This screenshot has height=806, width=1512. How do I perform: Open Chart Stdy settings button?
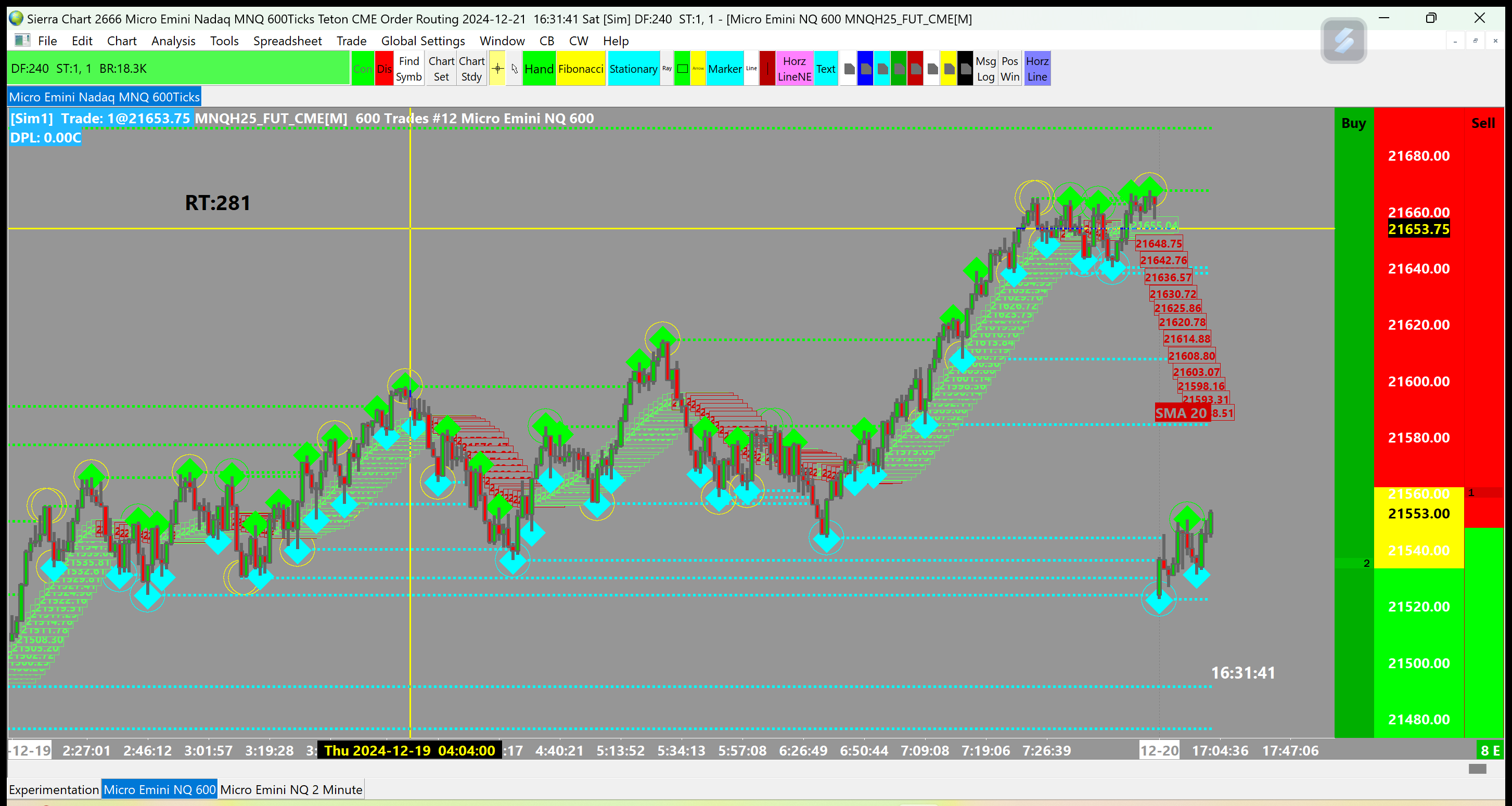(x=471, y=69)
